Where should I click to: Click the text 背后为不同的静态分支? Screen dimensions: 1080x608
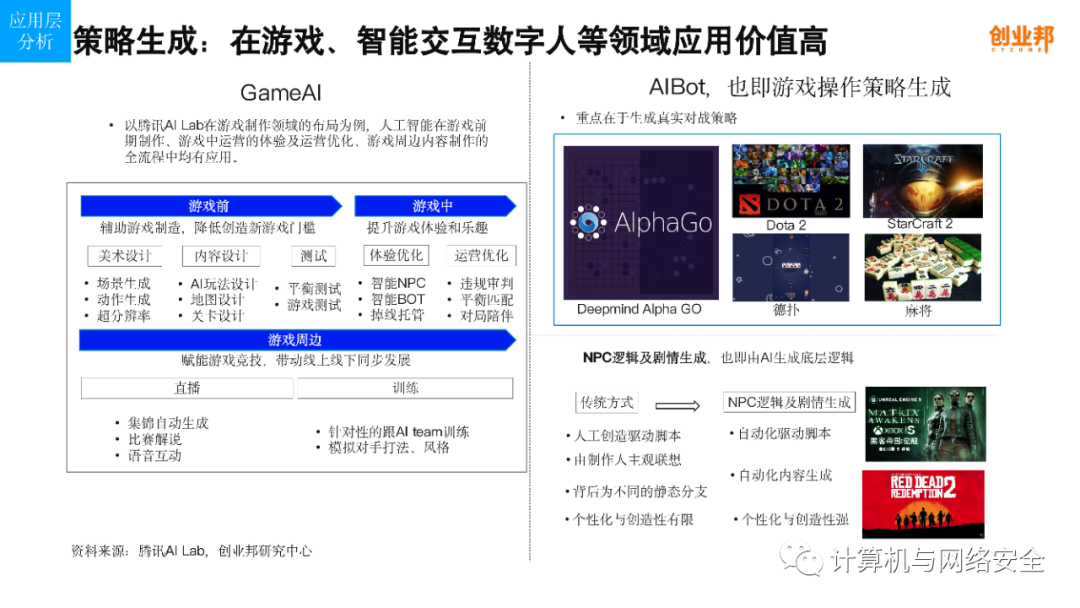(x=641, y=492)
